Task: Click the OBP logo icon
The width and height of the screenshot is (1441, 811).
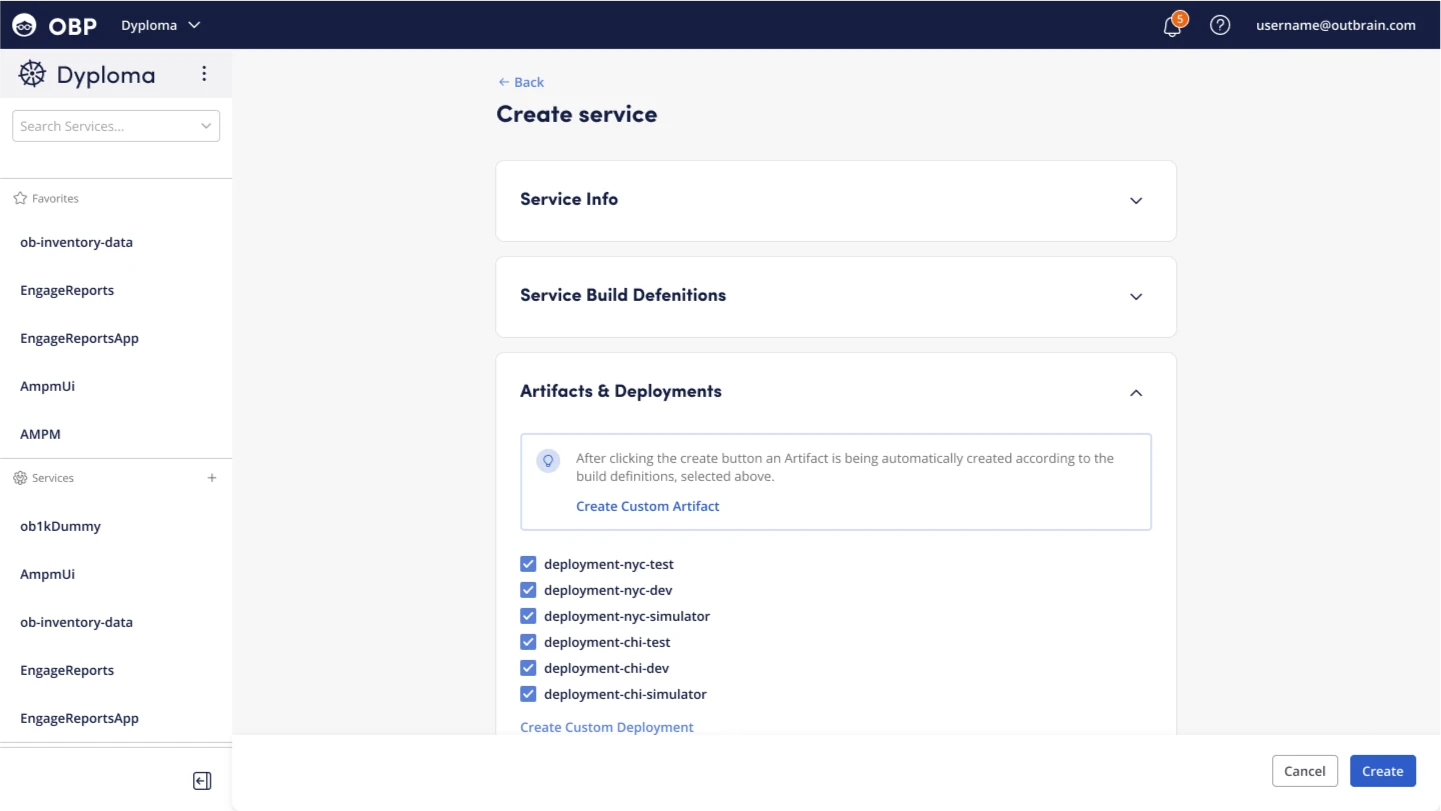Action: (x=24, y=26)
